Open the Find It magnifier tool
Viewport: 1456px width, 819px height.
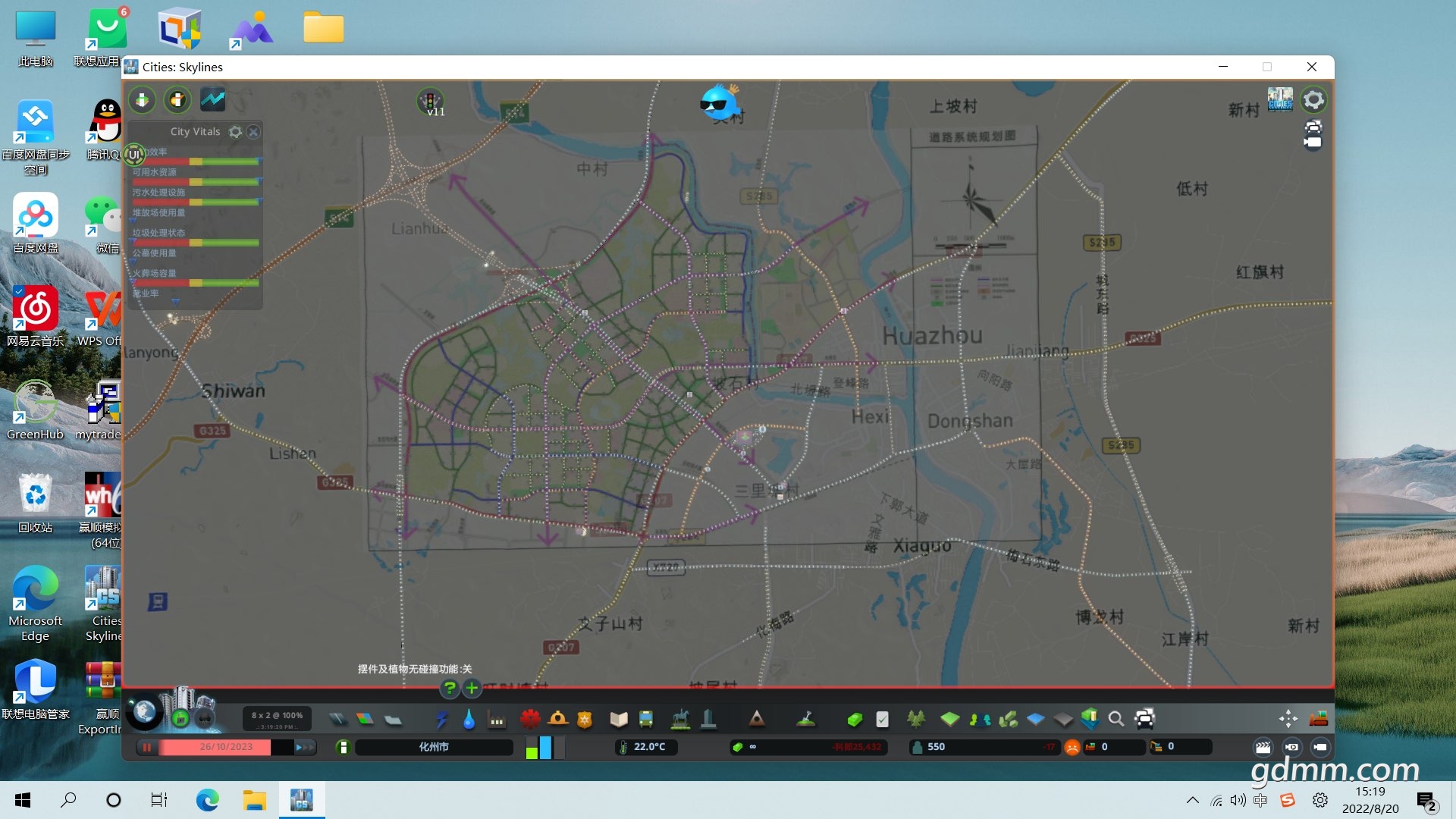[x=1116, y=719]
